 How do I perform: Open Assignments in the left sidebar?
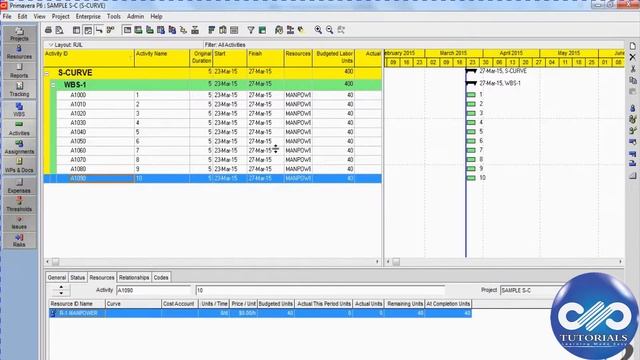point(19,147)
